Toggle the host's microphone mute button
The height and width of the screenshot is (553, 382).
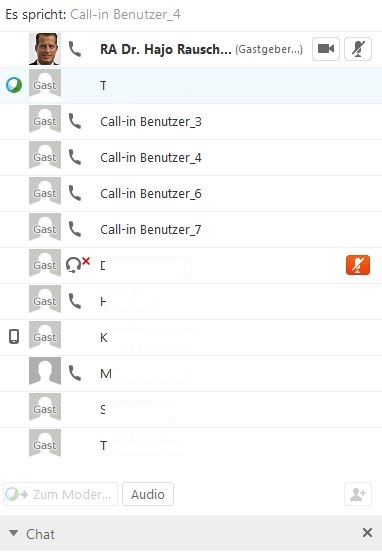click(x=358, y=49)
